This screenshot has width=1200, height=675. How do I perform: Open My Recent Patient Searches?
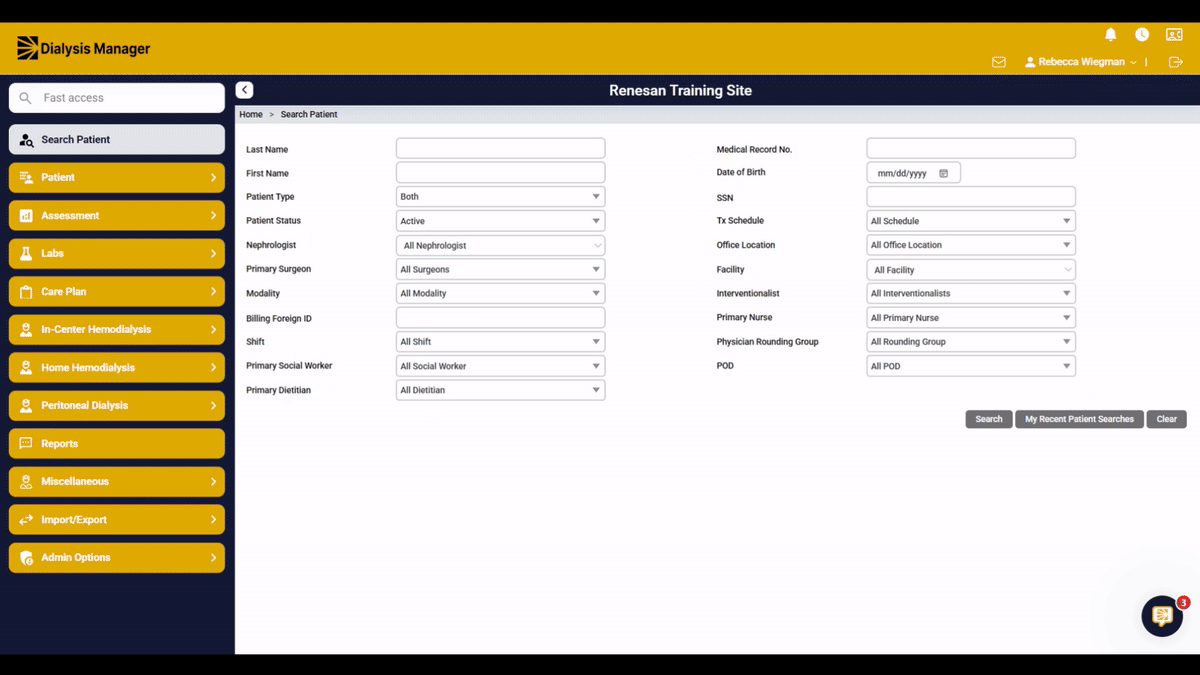pos(1079,419)
